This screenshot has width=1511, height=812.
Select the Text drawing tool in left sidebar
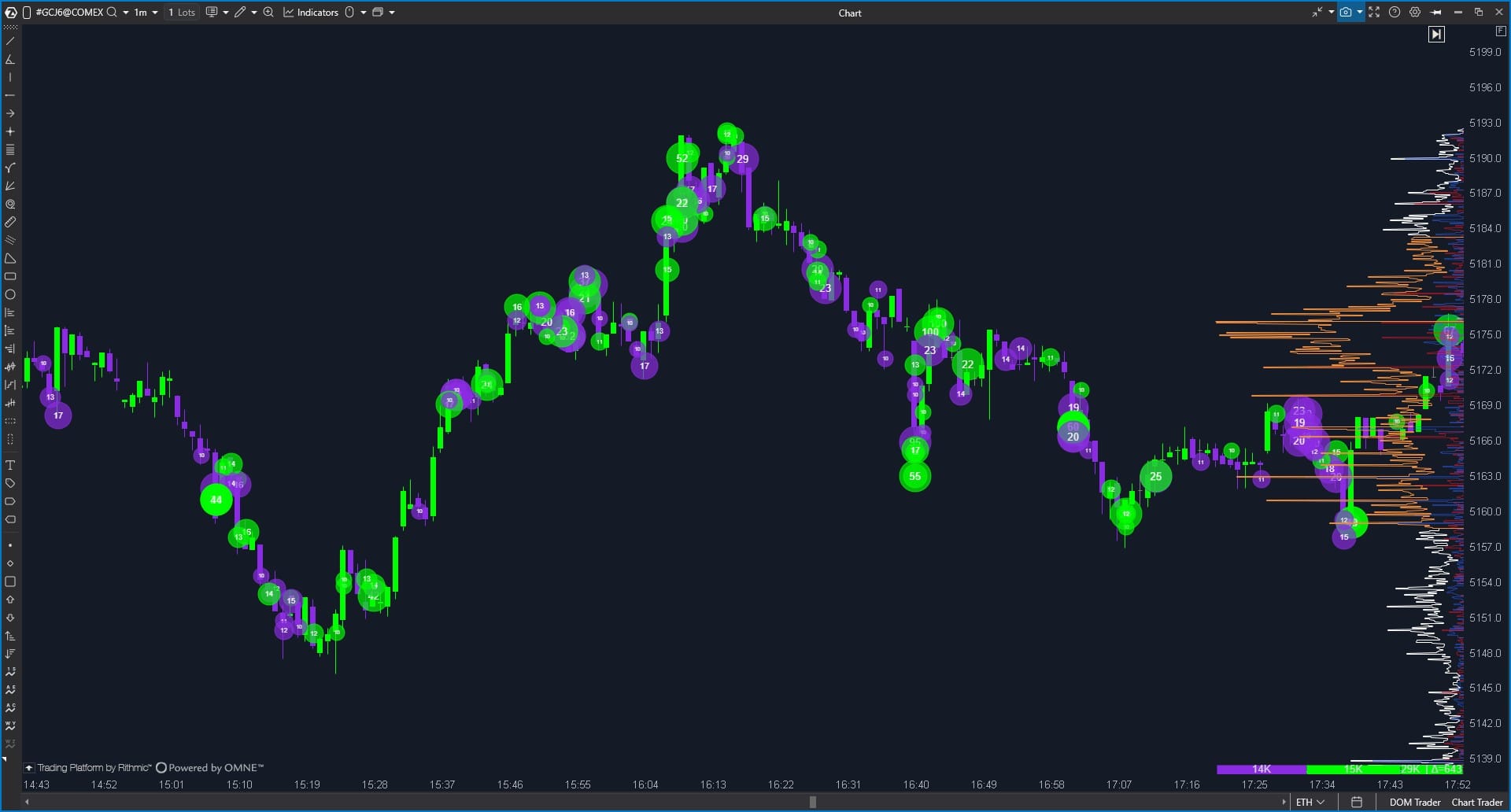(x=10, y=465)
